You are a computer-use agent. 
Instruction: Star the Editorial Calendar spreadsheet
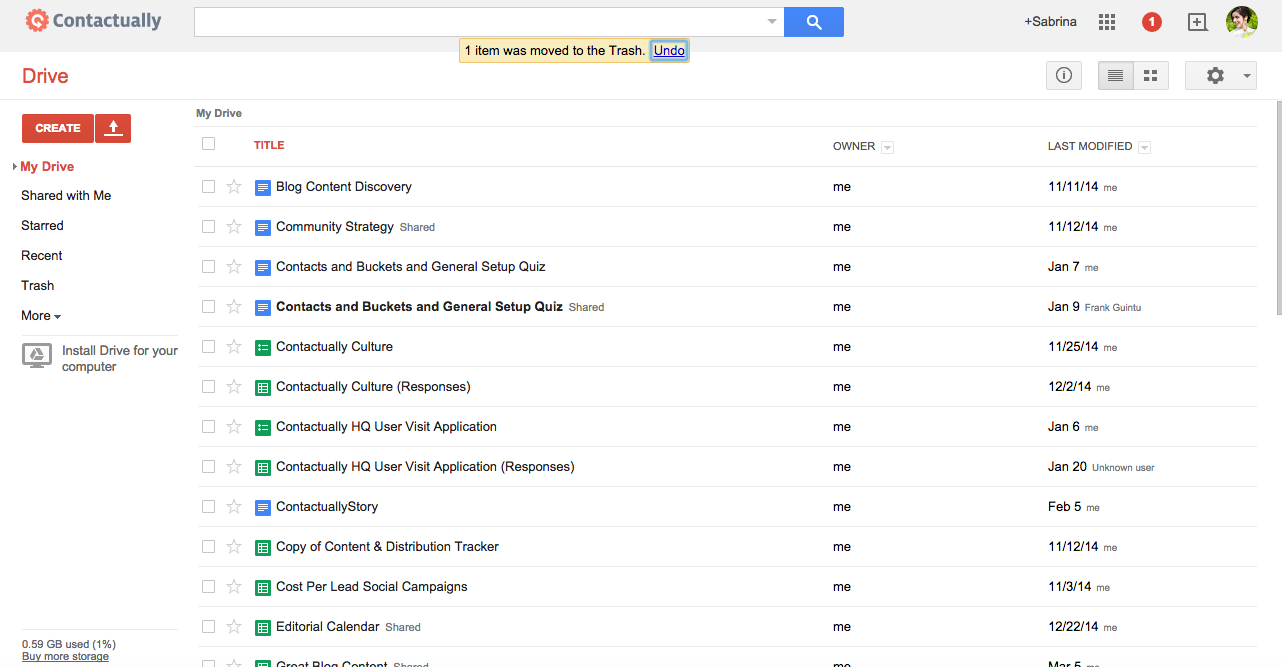234,626
